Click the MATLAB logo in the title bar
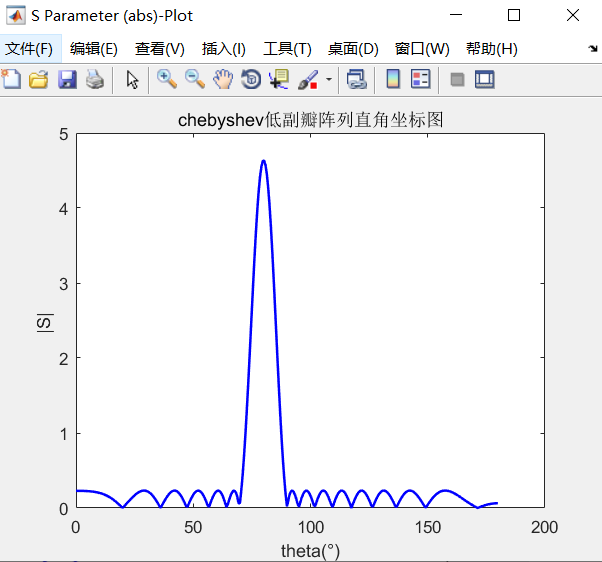Image resolution: width=602 pixels, height=562 pixels. (x=16, y=15)
